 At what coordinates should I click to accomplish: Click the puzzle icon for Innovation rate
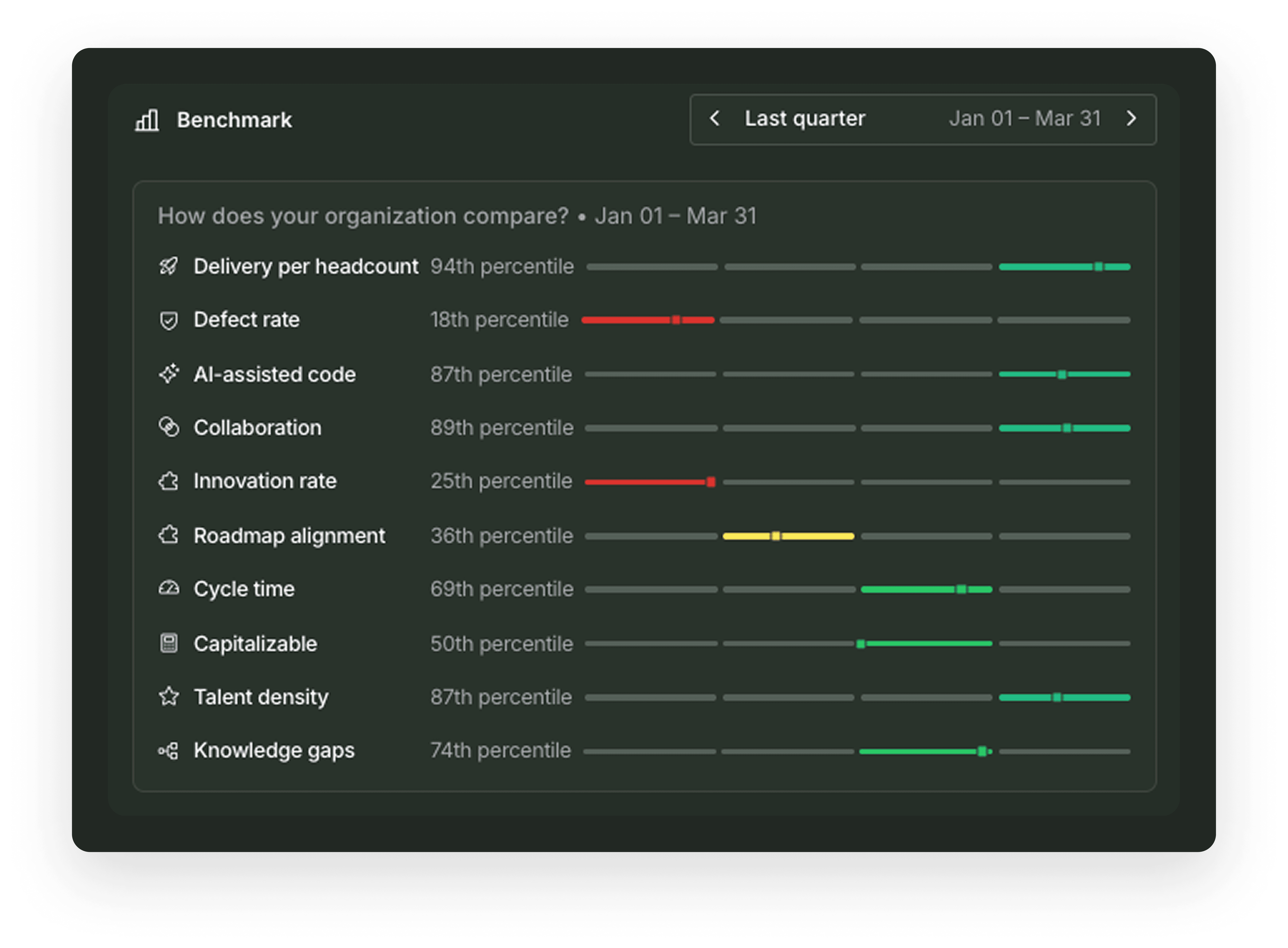(x=168, y=481)
